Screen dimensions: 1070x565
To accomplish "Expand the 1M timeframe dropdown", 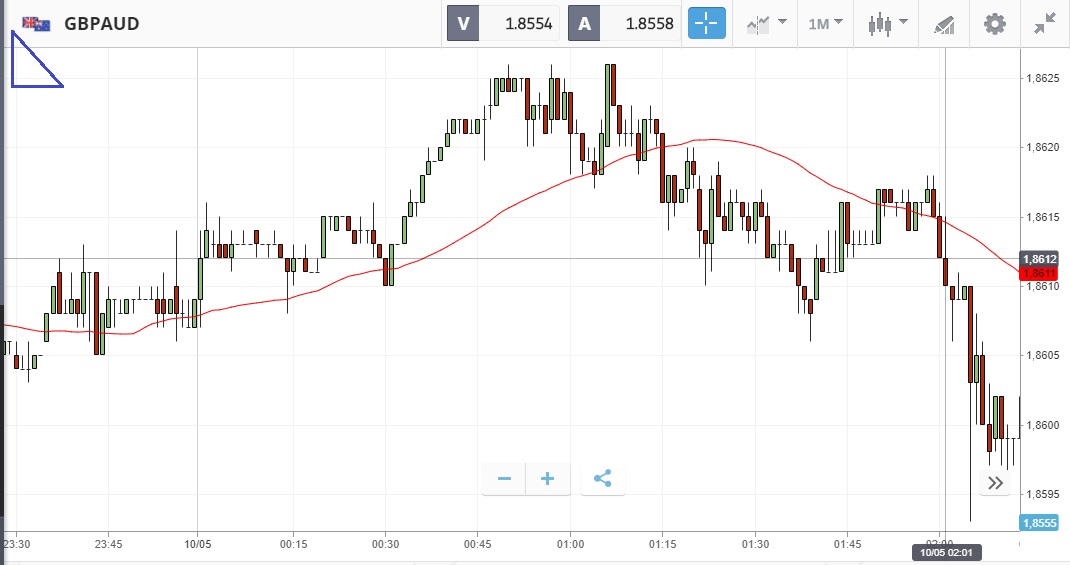I will pyautogui.click(x=825, y=24).
